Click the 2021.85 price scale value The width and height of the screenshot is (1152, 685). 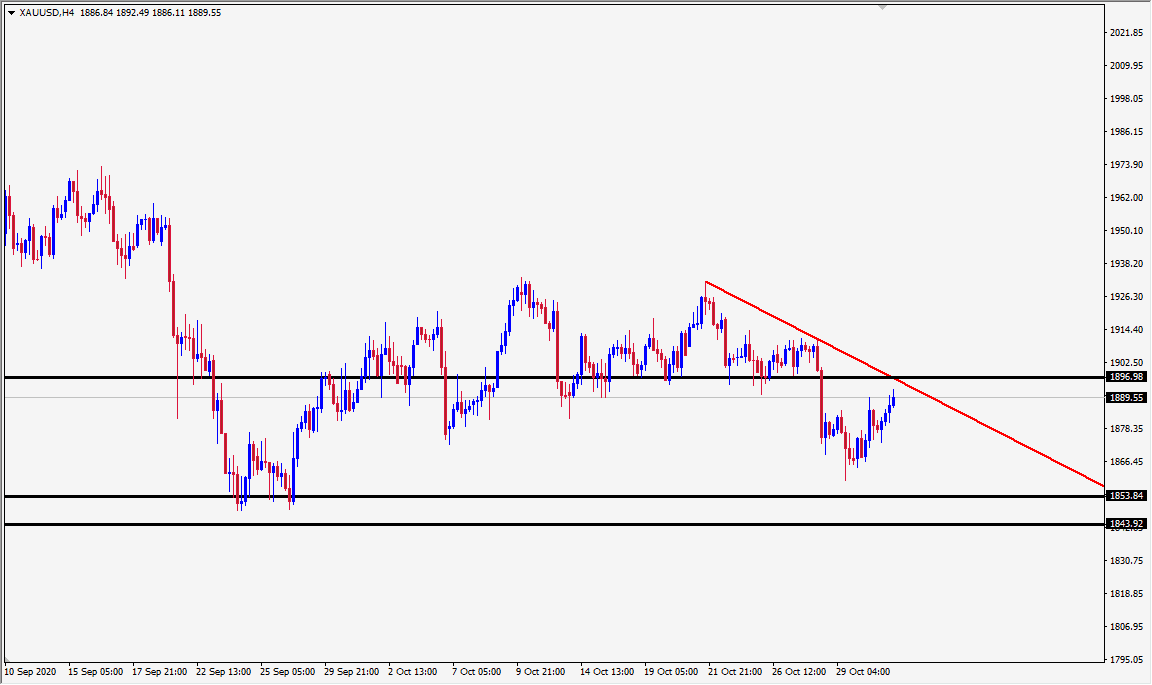click(x=1126, y=32)
